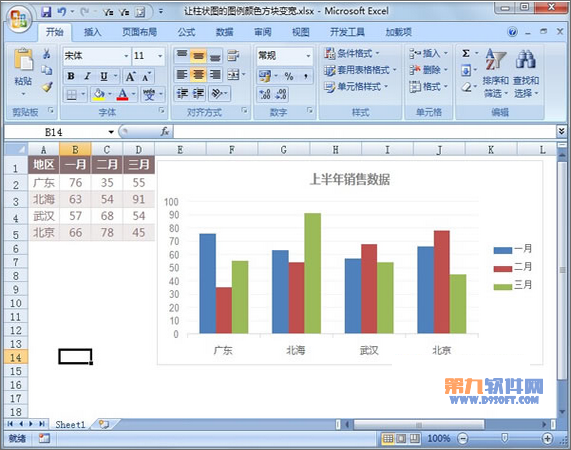Viewport: 571px width, 450px height.
Task: Zoom out with the minus button
Action: pos(462,438)
